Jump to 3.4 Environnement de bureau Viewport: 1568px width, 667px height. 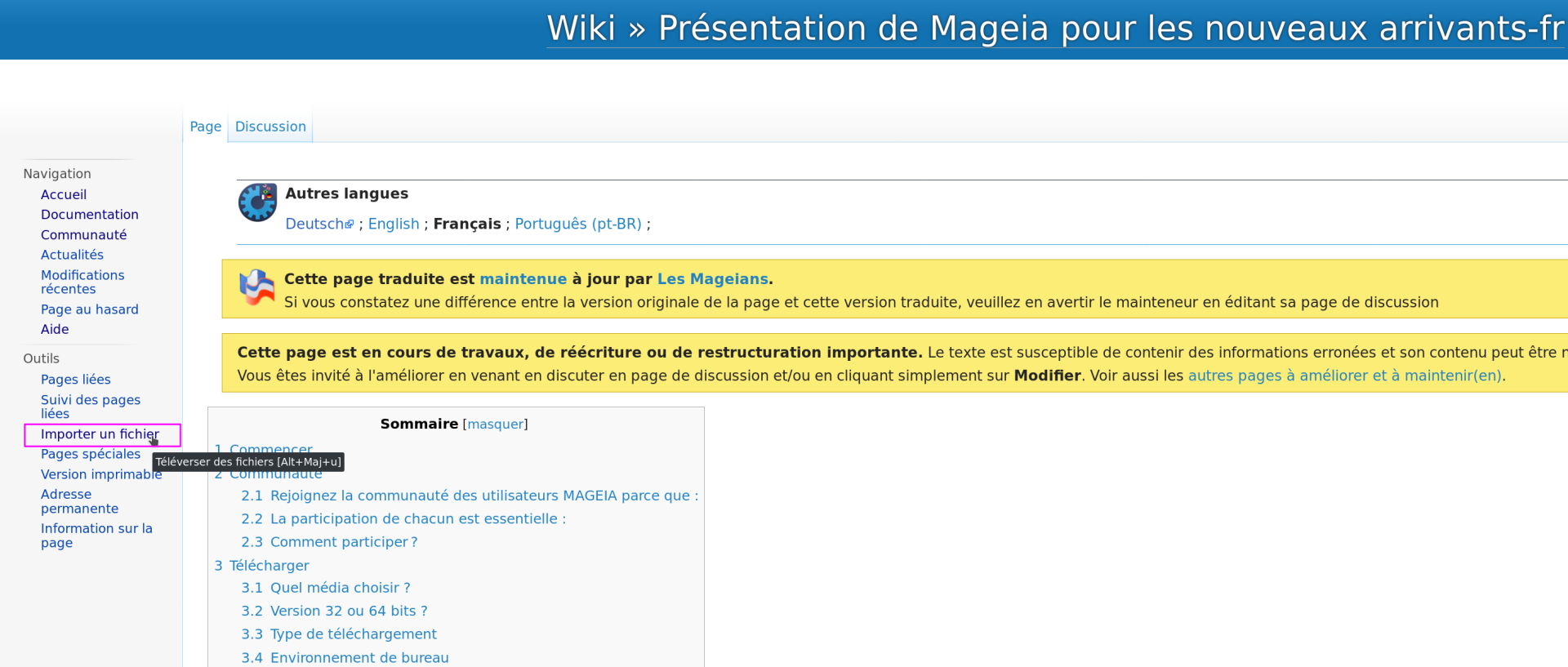click(345, 658)
